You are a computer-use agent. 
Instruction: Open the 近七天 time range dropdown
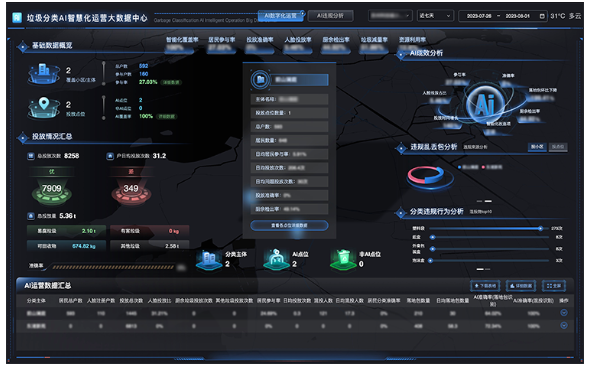[435, 16]
